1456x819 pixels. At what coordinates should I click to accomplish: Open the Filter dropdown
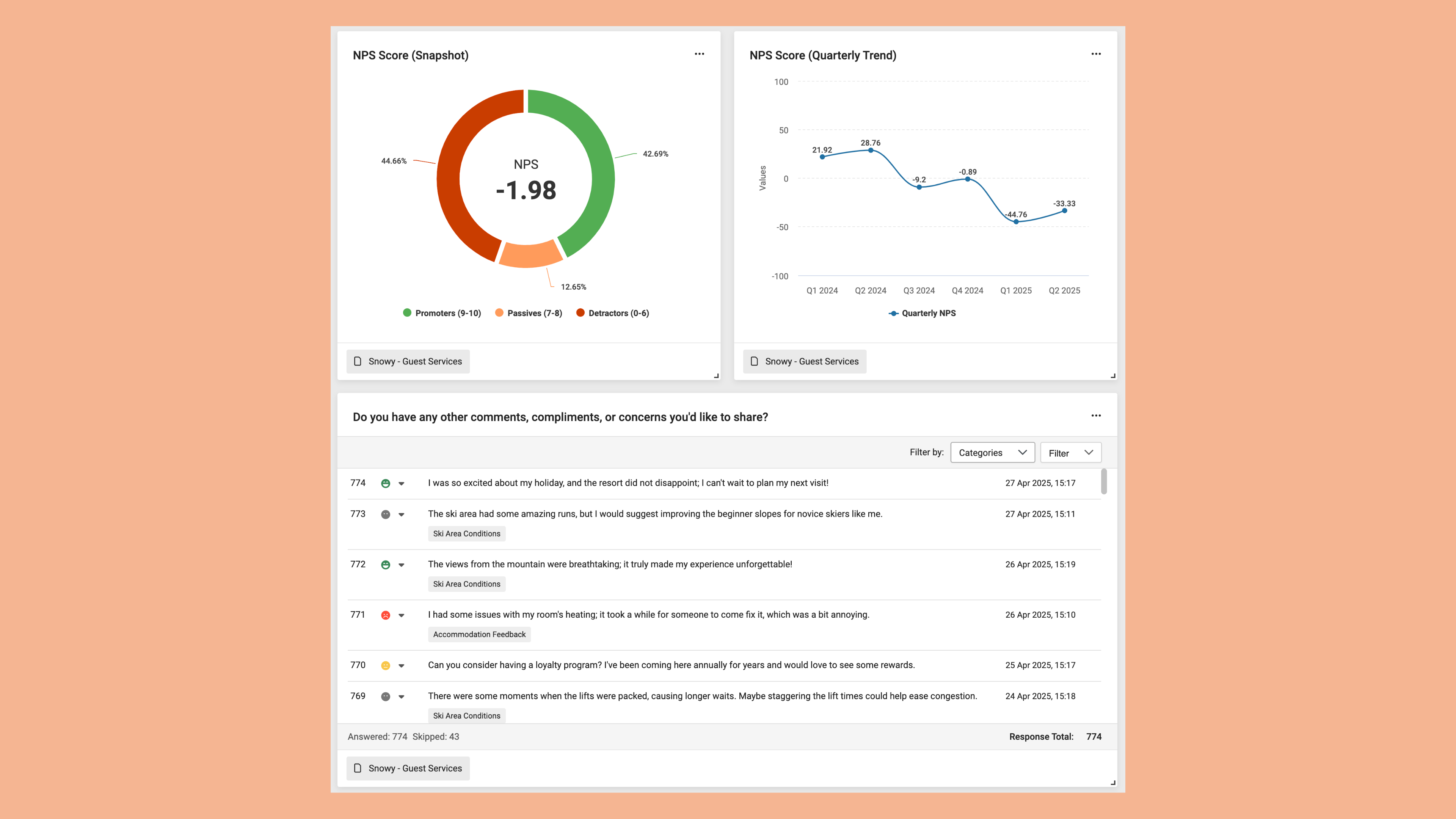pos(1070,452)
